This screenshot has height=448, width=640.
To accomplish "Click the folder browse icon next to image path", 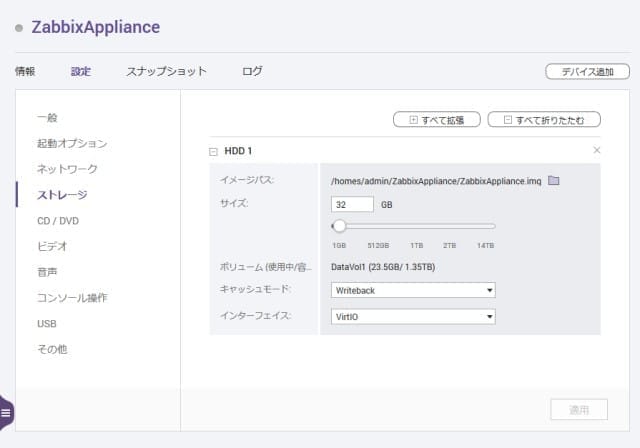I will pos(553,180).
